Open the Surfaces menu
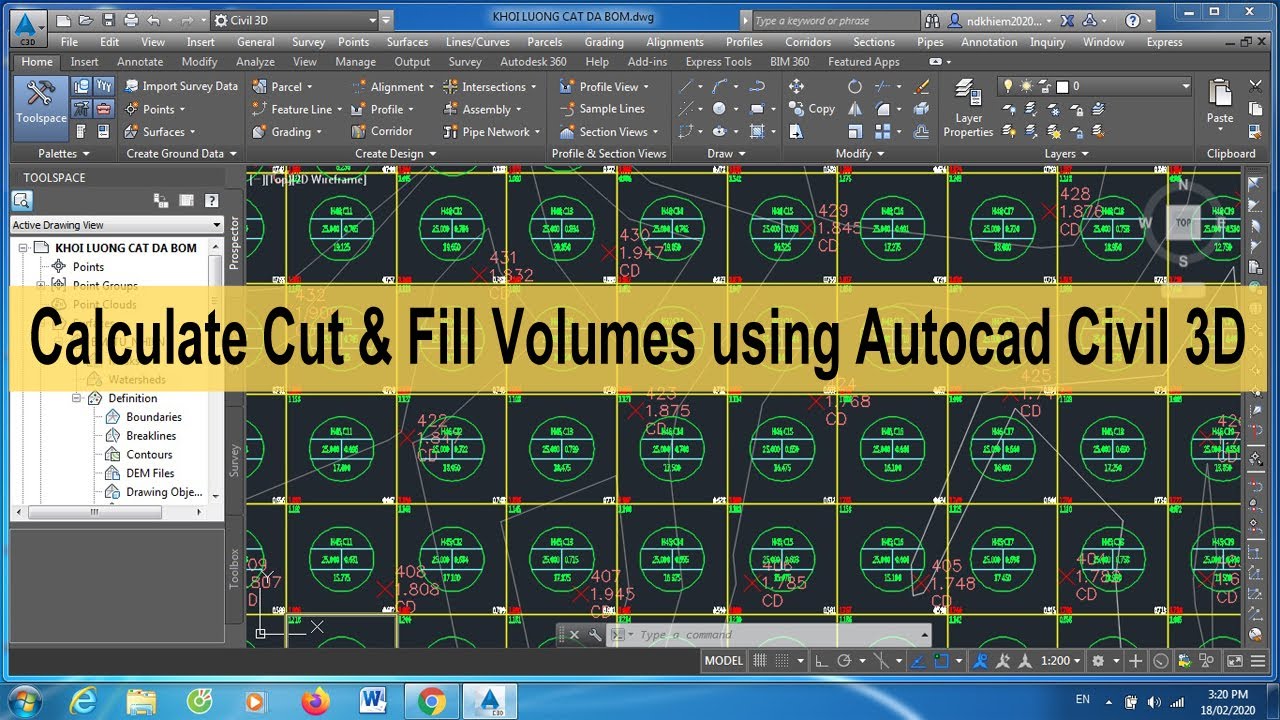The width and height of the screenshot is (1280, 720). (x=407, y=42)
